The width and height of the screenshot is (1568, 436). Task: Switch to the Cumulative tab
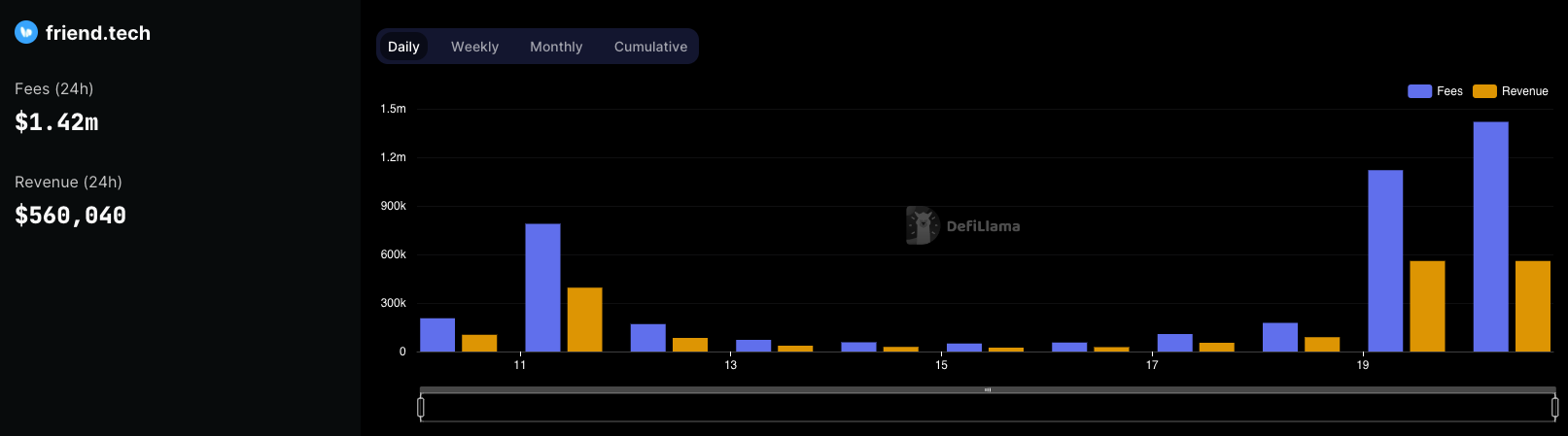(650, 47)
